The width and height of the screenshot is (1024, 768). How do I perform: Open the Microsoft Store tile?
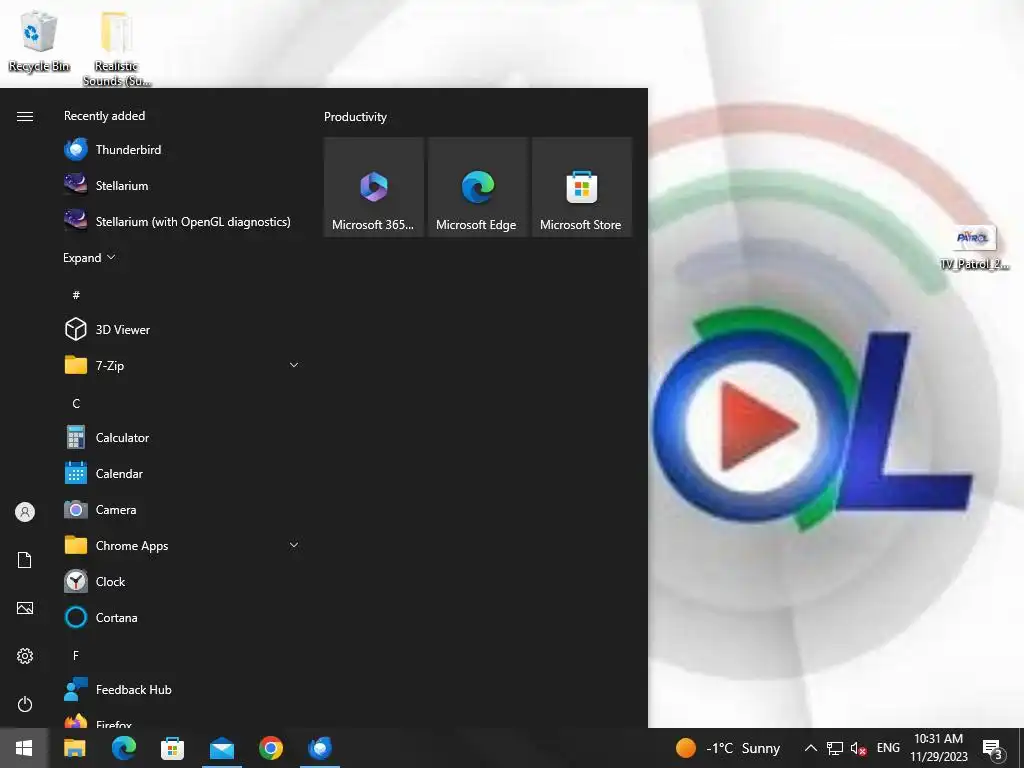(x=581, y=187)
